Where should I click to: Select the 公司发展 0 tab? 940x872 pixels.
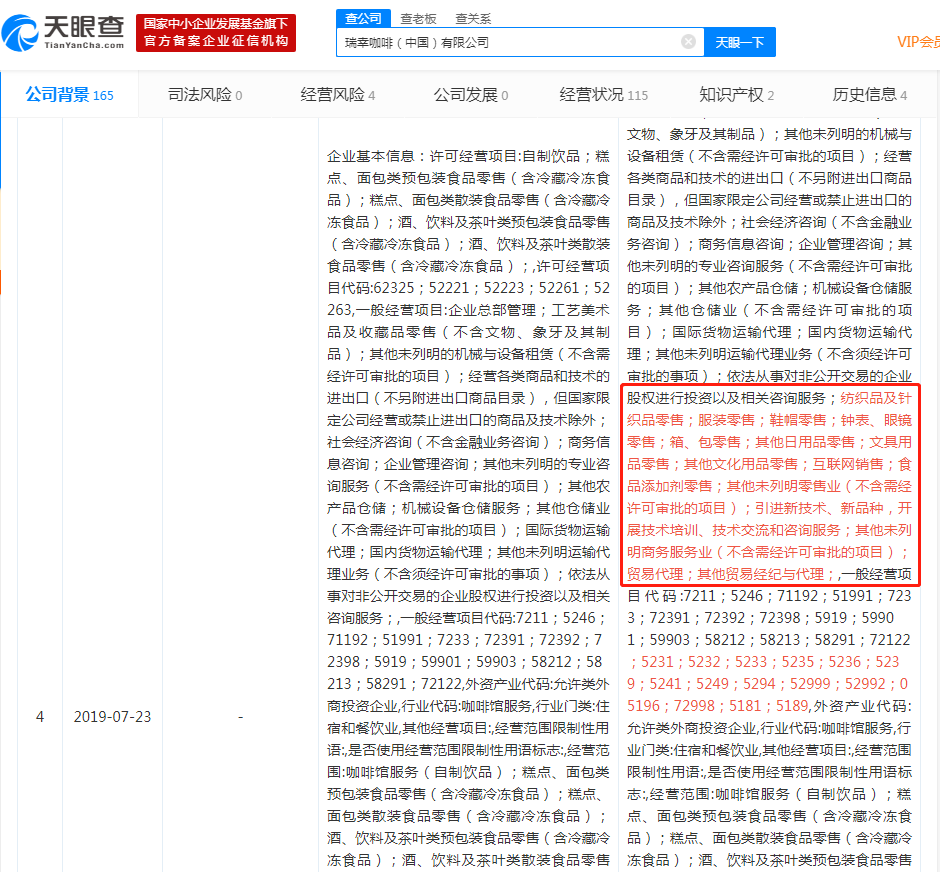(x=471, y=95)
